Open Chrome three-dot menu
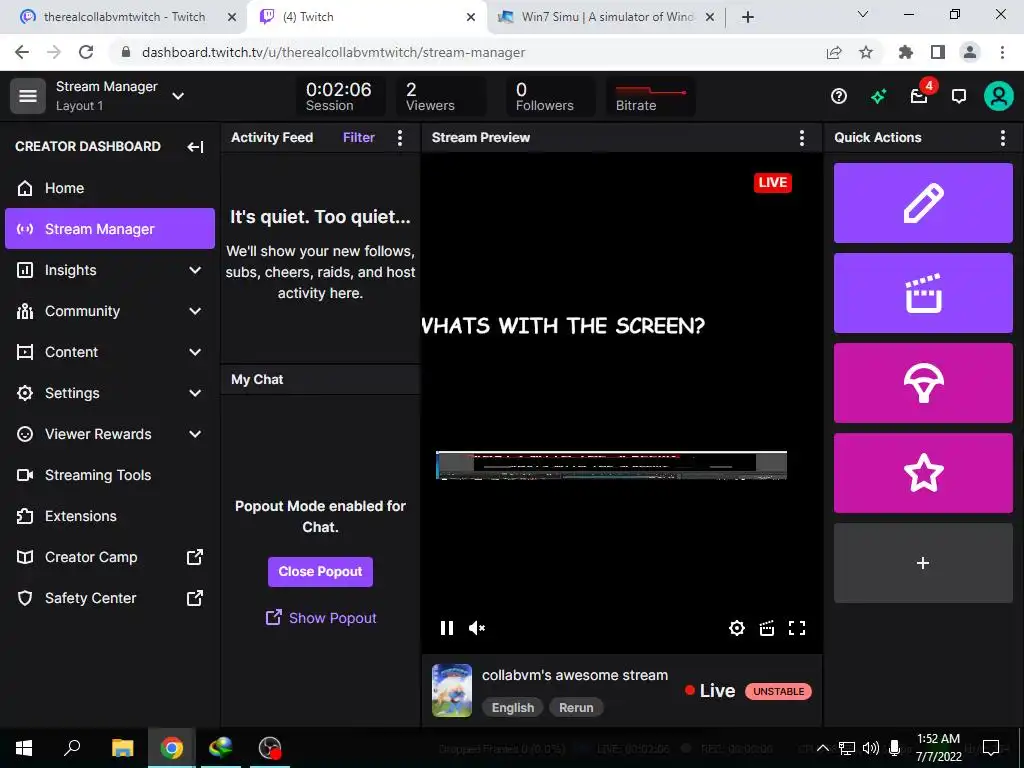Screen dimensions: 1024x768 tap(1002, 52)
